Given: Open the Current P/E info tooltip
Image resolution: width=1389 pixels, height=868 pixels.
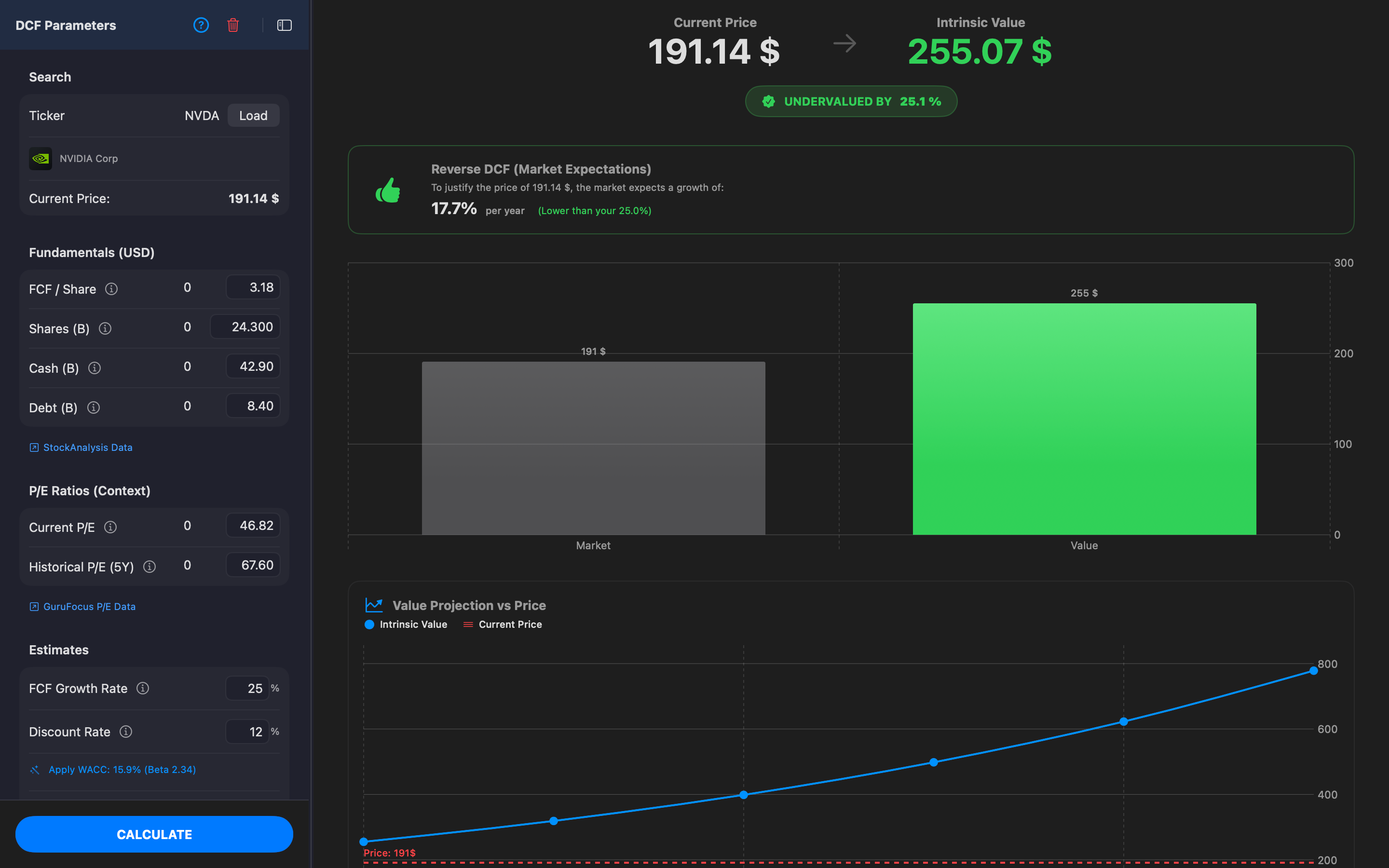Looking at the screenshot, I should [x=111, y=527].
